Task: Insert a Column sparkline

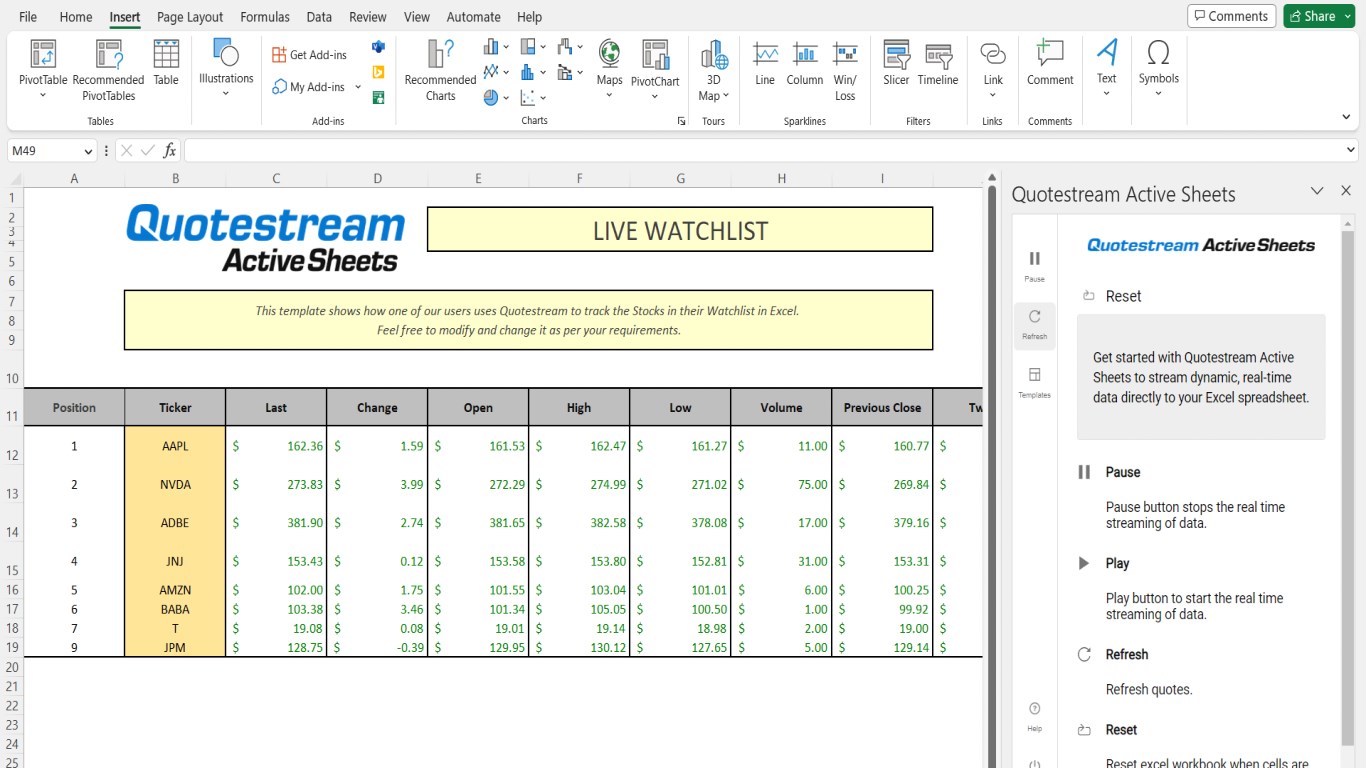Action: pyautogui.click(x=804, y=65)
